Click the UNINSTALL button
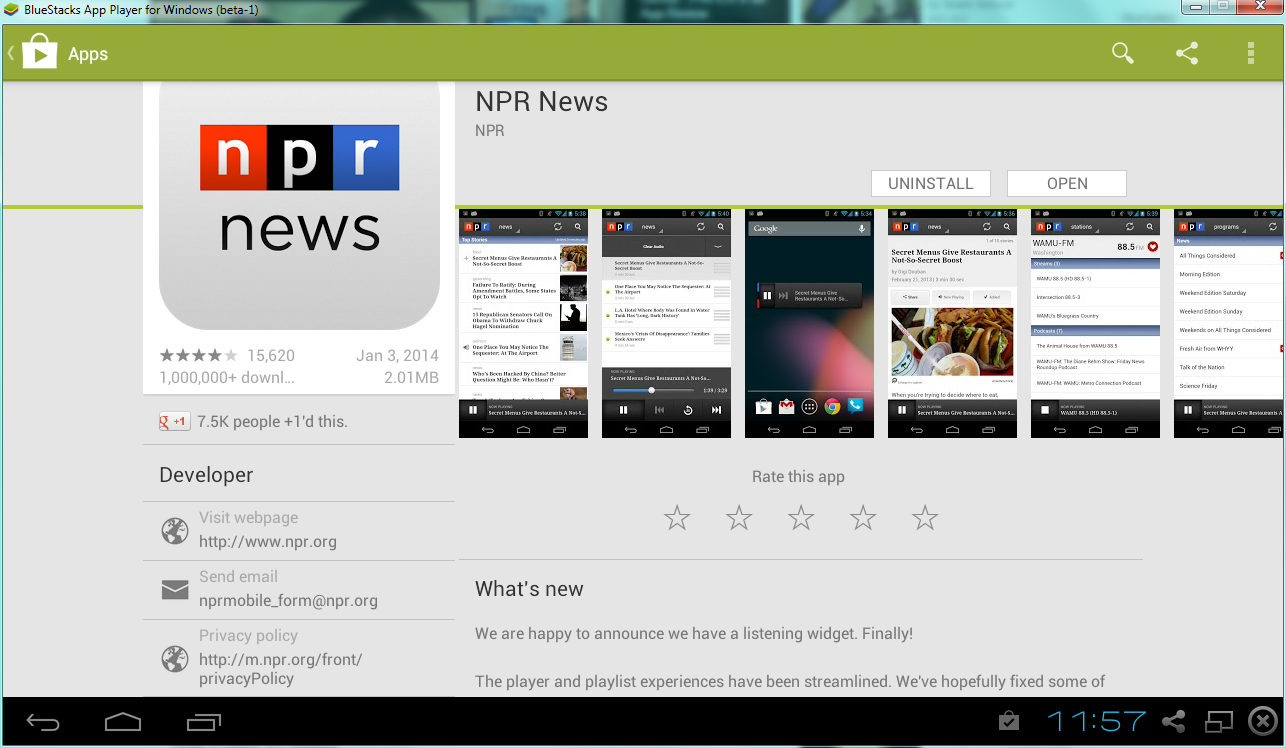The width and height of the screenshot is (1286, 748). point(931,184)
